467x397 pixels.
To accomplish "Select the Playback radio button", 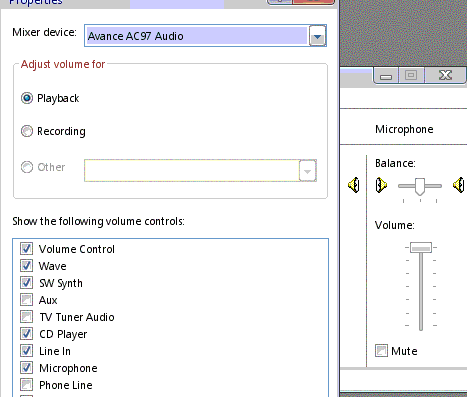I will [x=27, y=98].
